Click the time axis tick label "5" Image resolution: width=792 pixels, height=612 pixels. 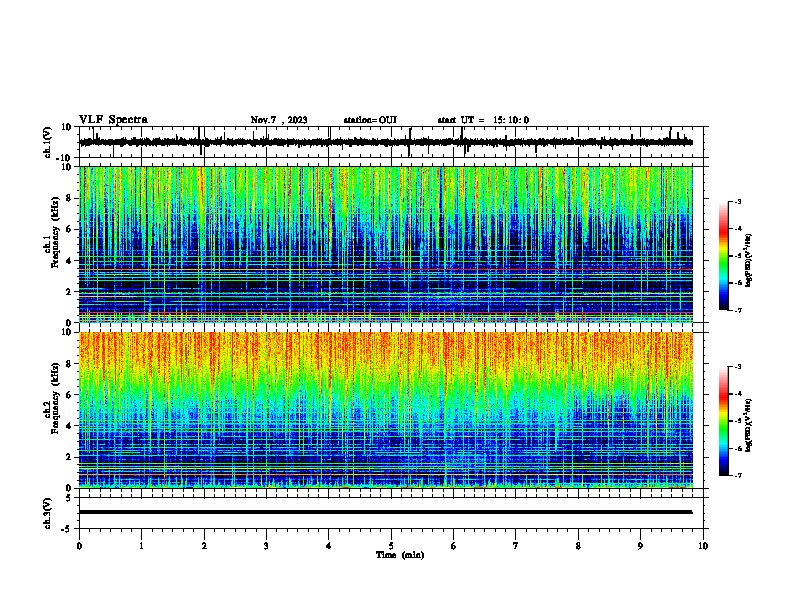click(391, 546)
